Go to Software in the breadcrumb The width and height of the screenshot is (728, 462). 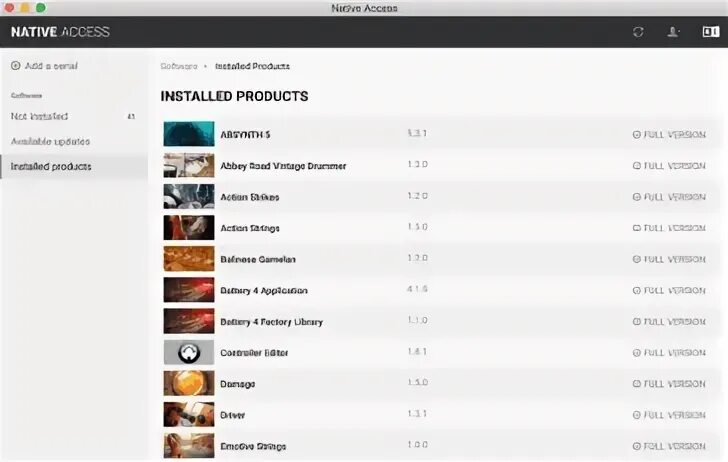point(179,66)
